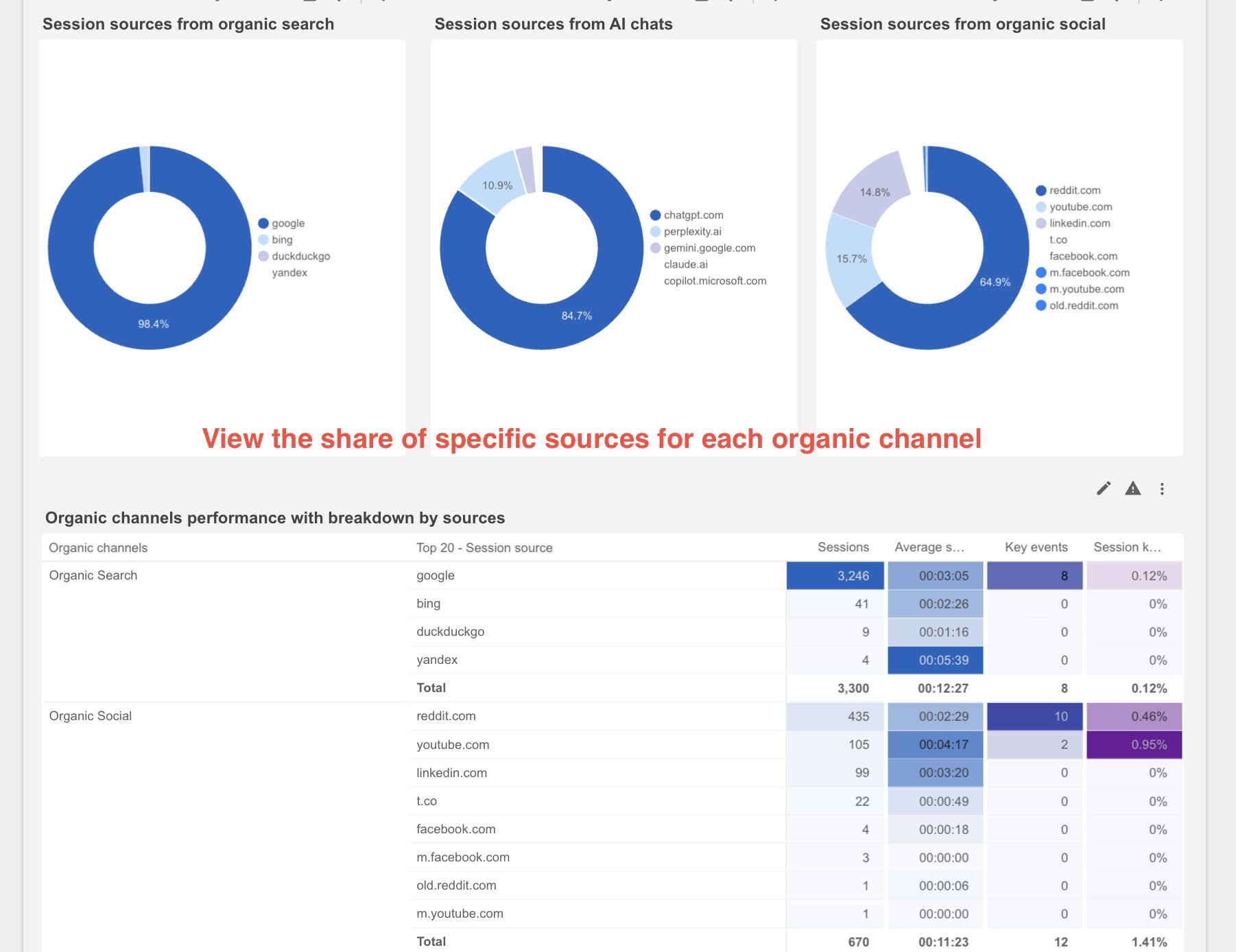Select the perplexity.ai legend entry
This screenshot has height=952, width=1236.
tap(692, 232)
